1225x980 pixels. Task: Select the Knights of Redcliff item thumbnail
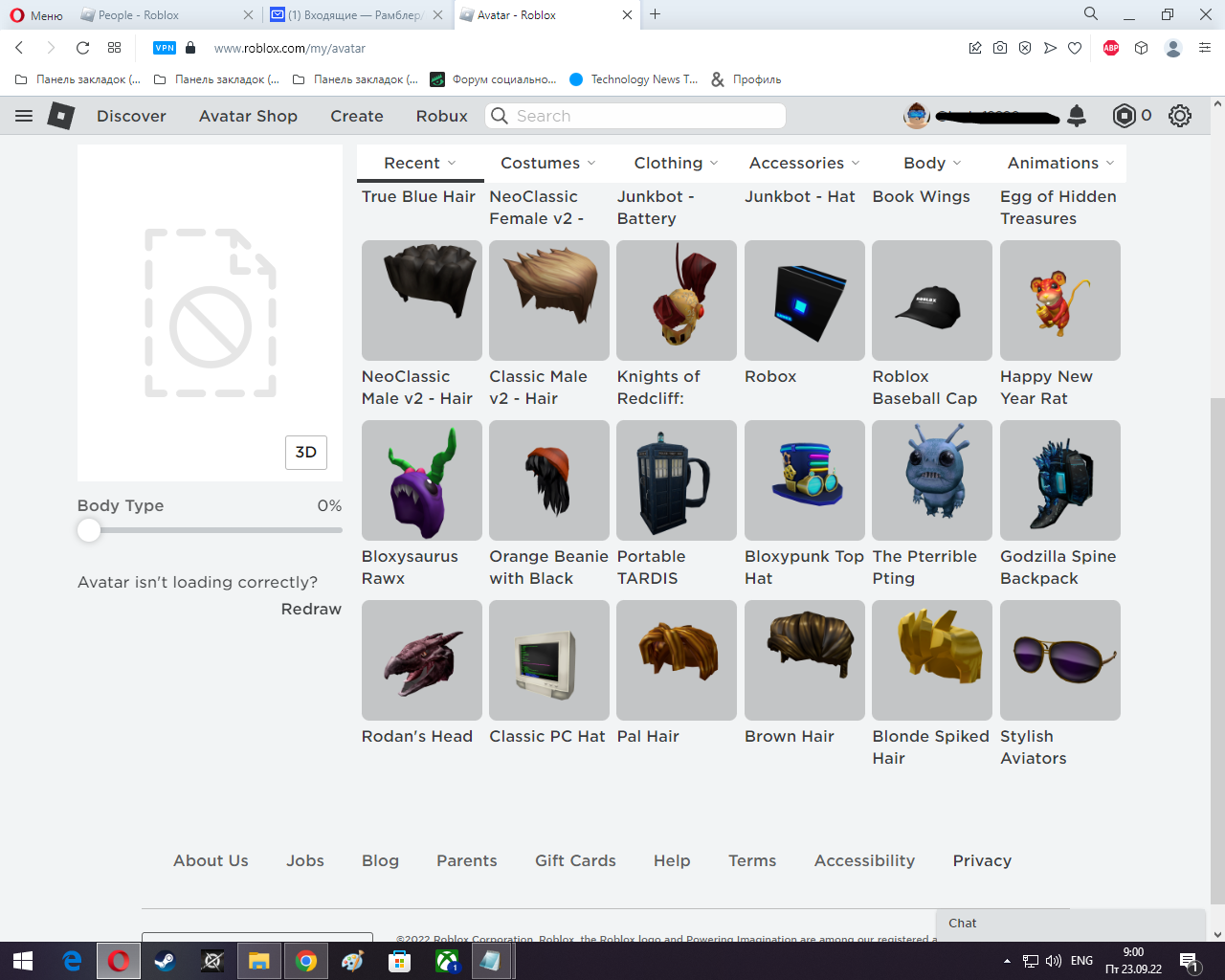click(x=677, y=301)
